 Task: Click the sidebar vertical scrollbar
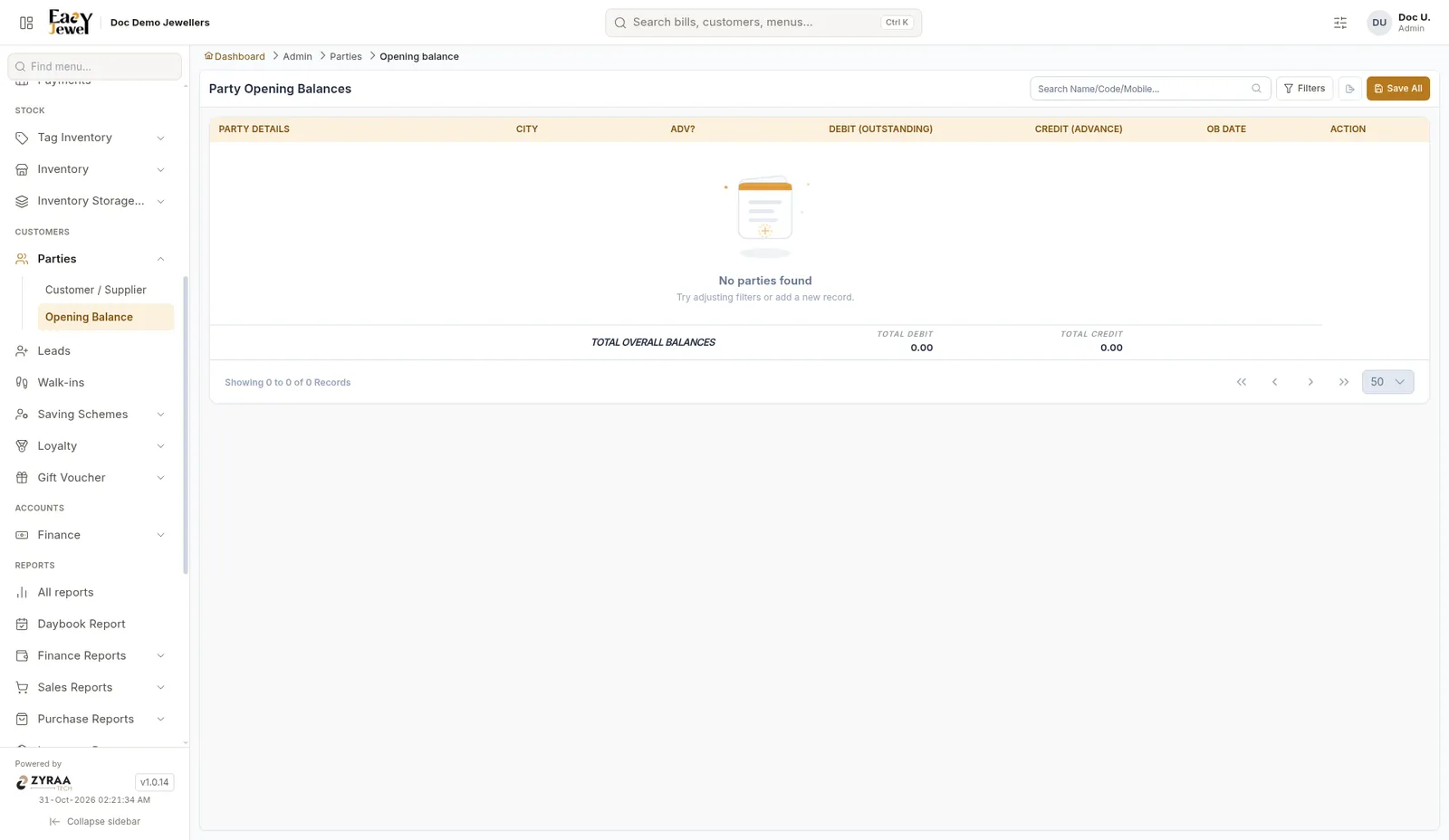click(186, 425)
